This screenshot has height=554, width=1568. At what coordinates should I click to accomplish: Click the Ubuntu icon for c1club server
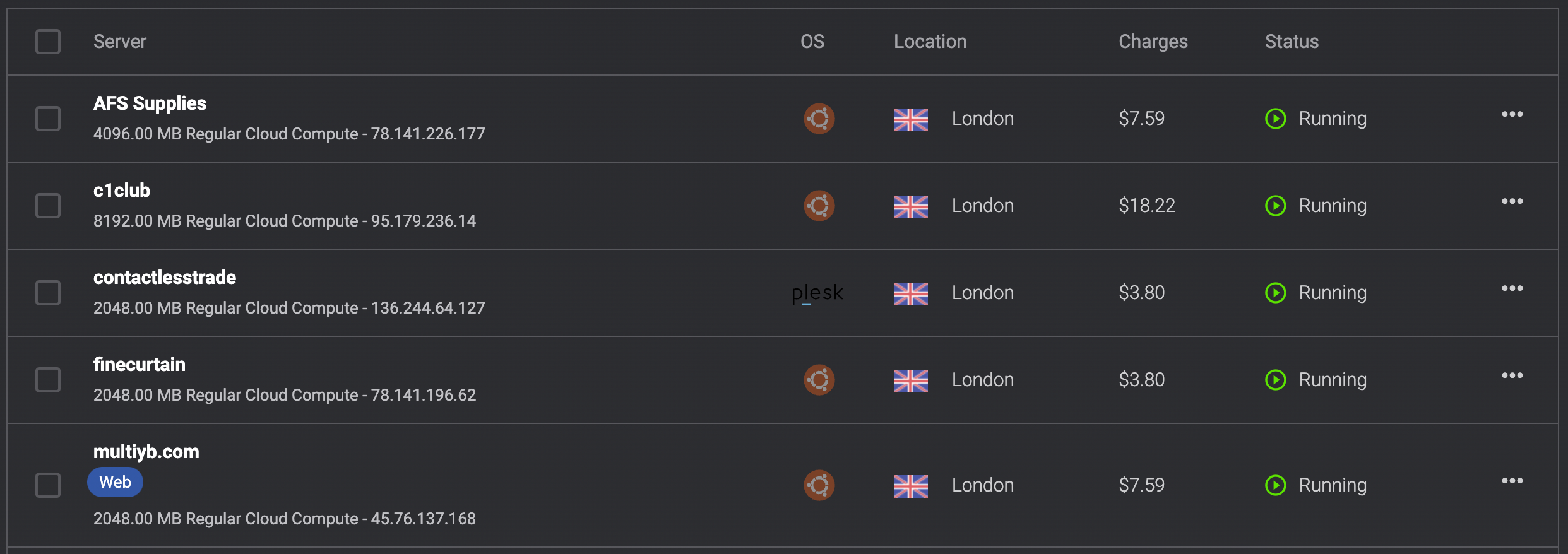pos(819,206)
